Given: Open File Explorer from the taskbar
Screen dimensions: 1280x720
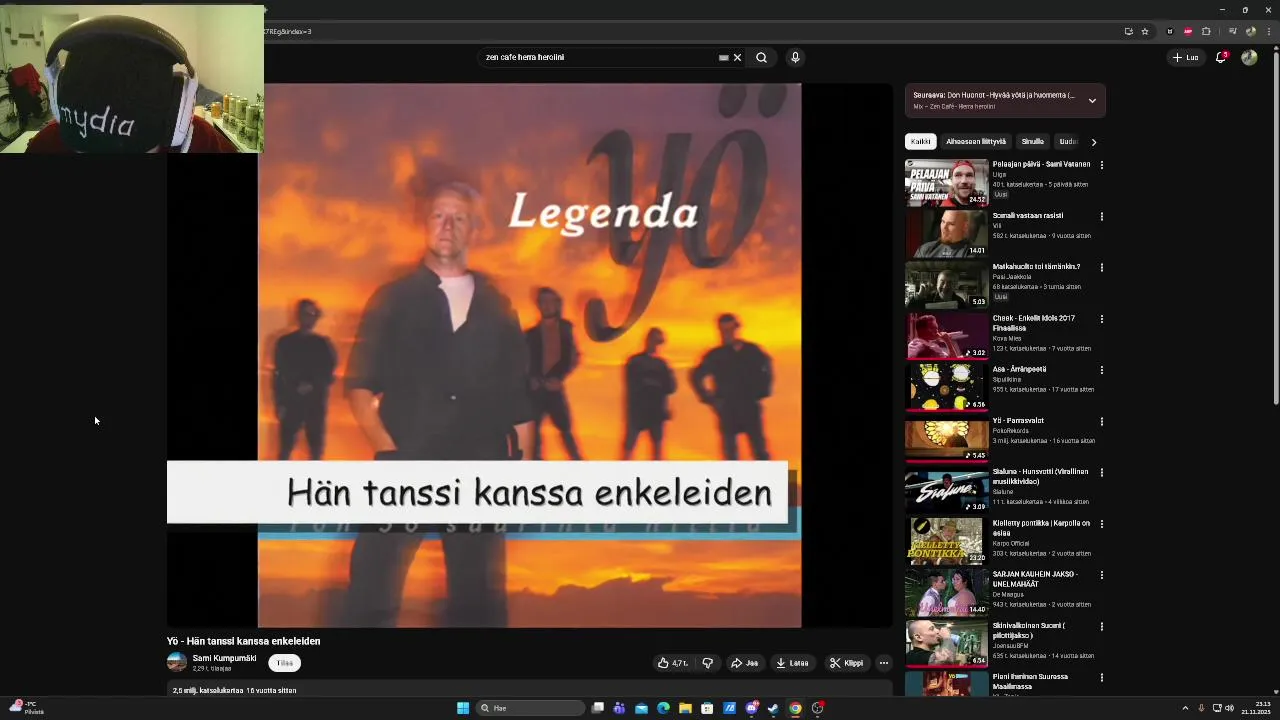Looking at the screenshot, I should coord(685,708).
